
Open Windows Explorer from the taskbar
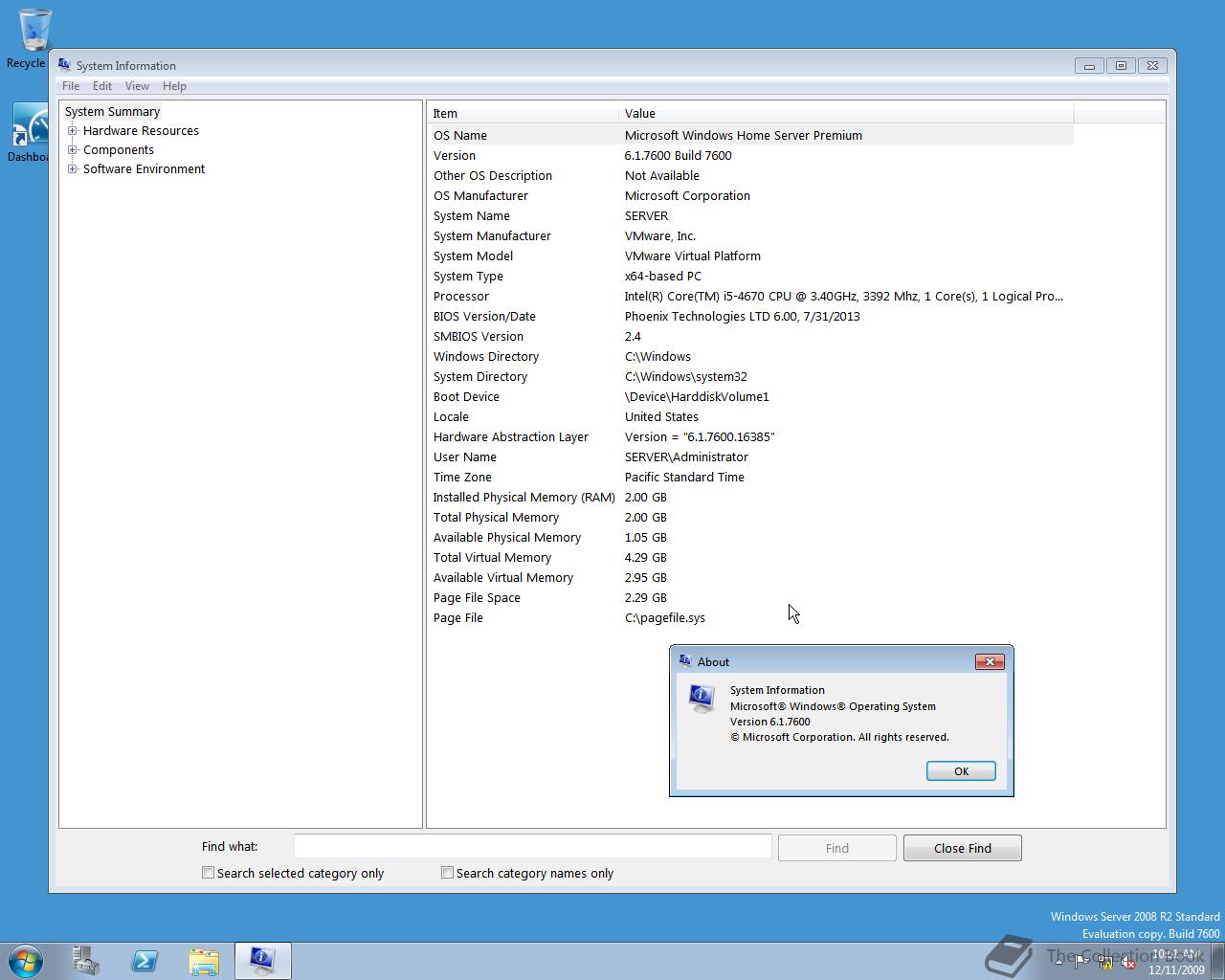(204, 961)
